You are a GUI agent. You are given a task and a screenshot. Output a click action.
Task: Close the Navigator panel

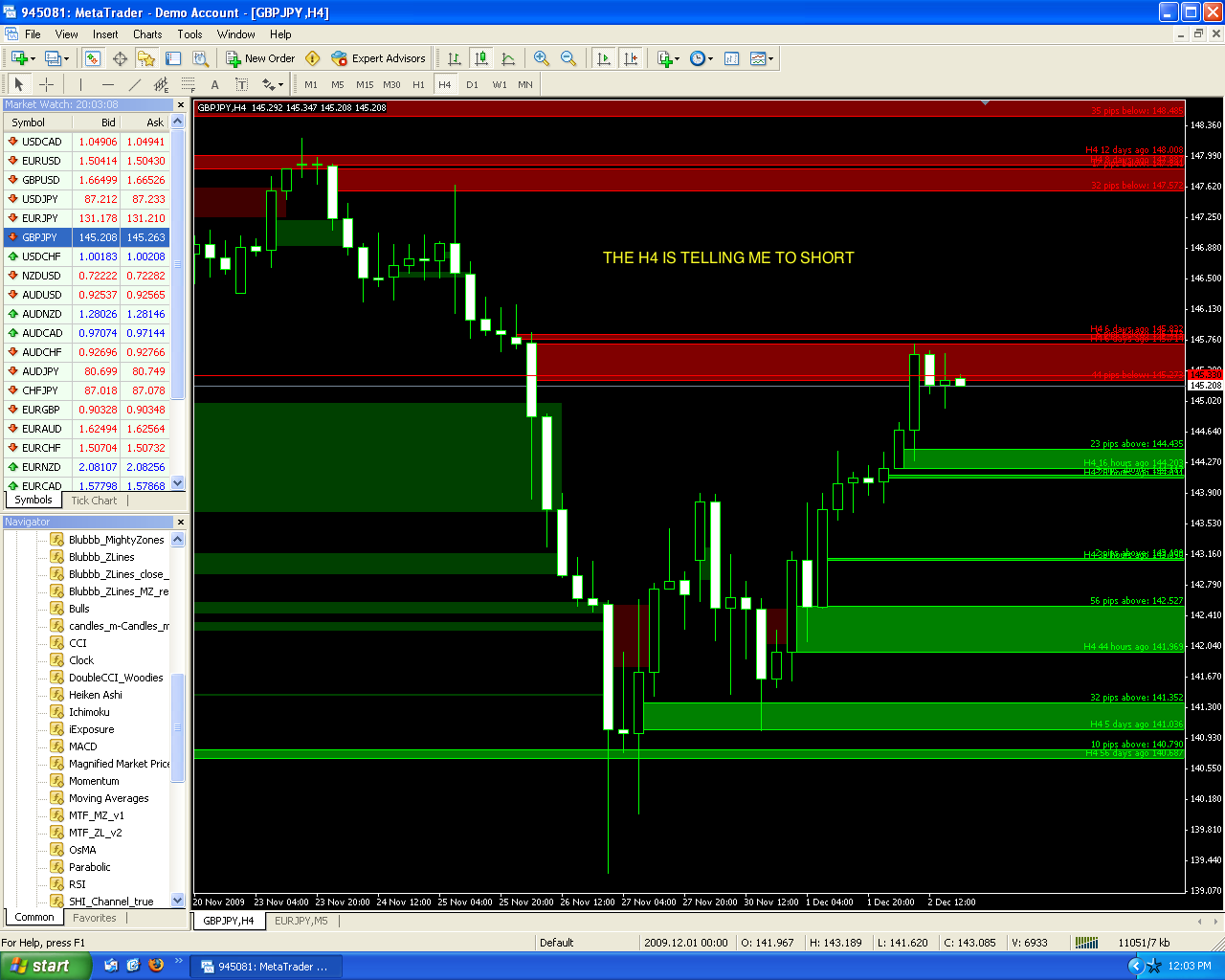180,522
